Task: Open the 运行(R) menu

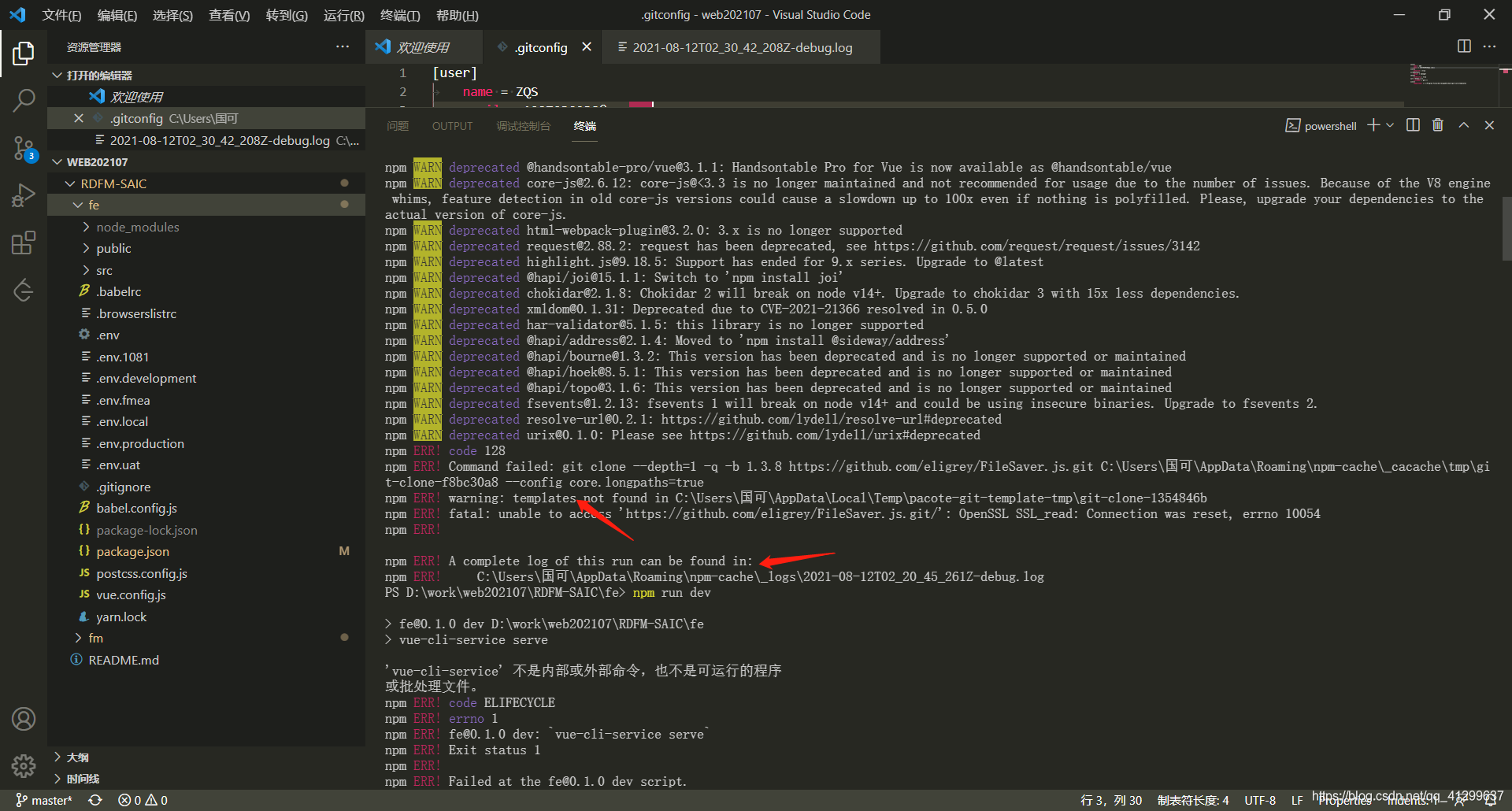Action: tap(343, 15)
